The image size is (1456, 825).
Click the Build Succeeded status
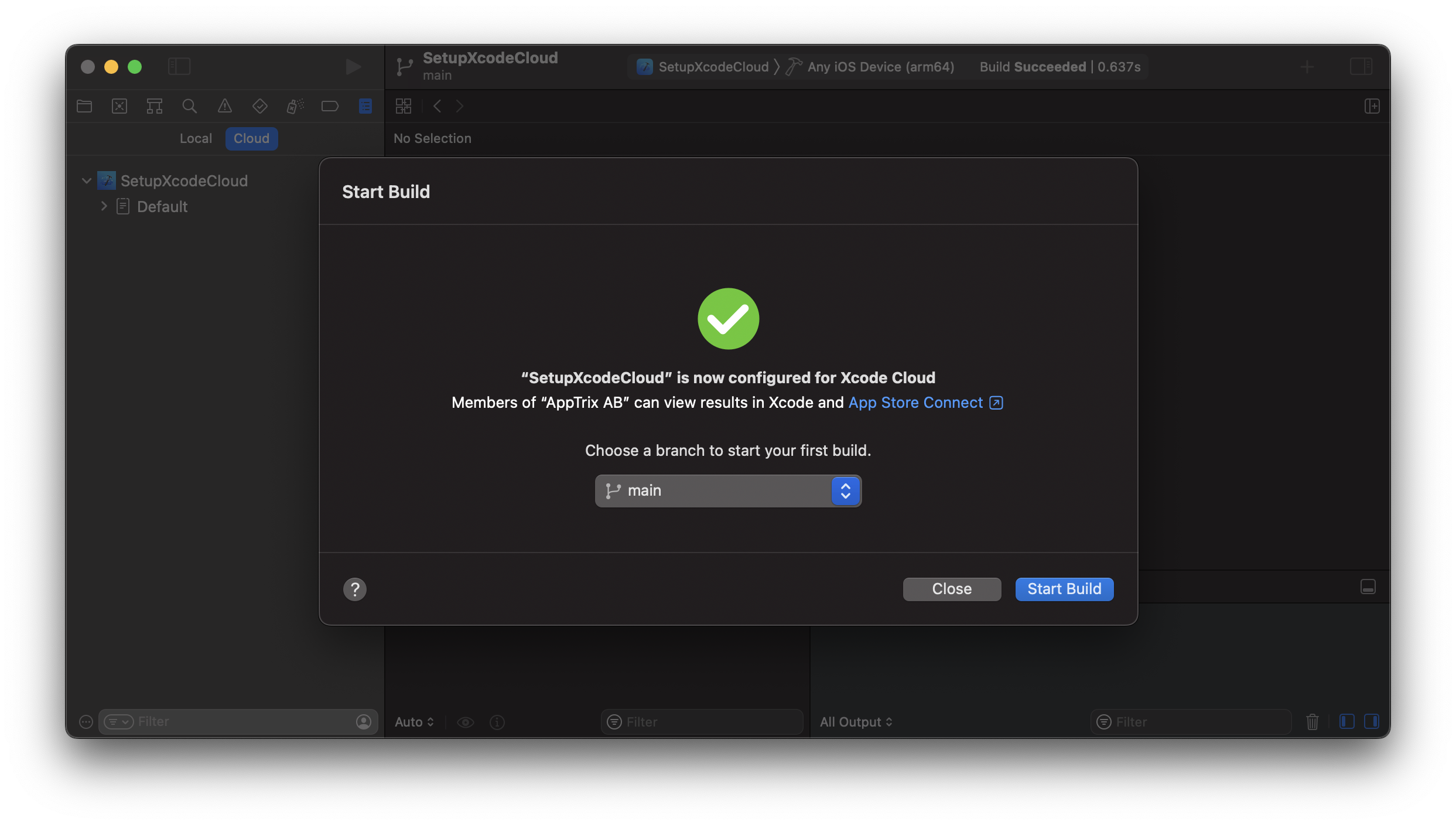click(1060, 67)
